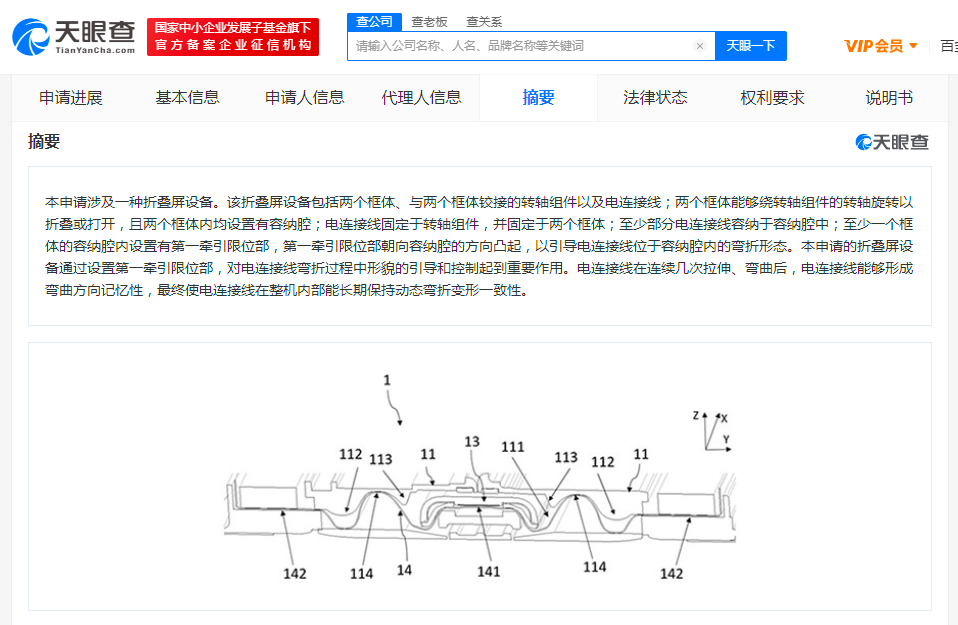The image size is (958, 625).
Task: Go to the 基本信息 tab
Action: 187,98
